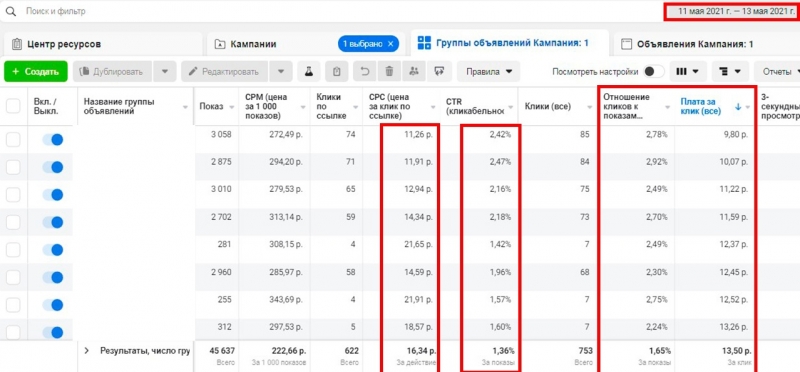
Task: Click Отношение кликов к показам header
Action: [636, 106]
